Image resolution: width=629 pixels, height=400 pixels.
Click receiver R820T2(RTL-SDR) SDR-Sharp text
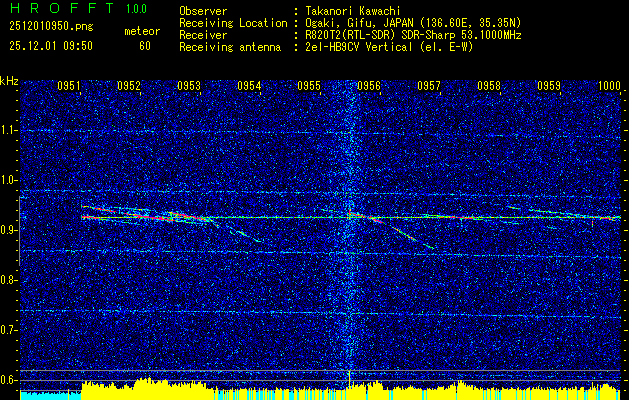point(413,35)
